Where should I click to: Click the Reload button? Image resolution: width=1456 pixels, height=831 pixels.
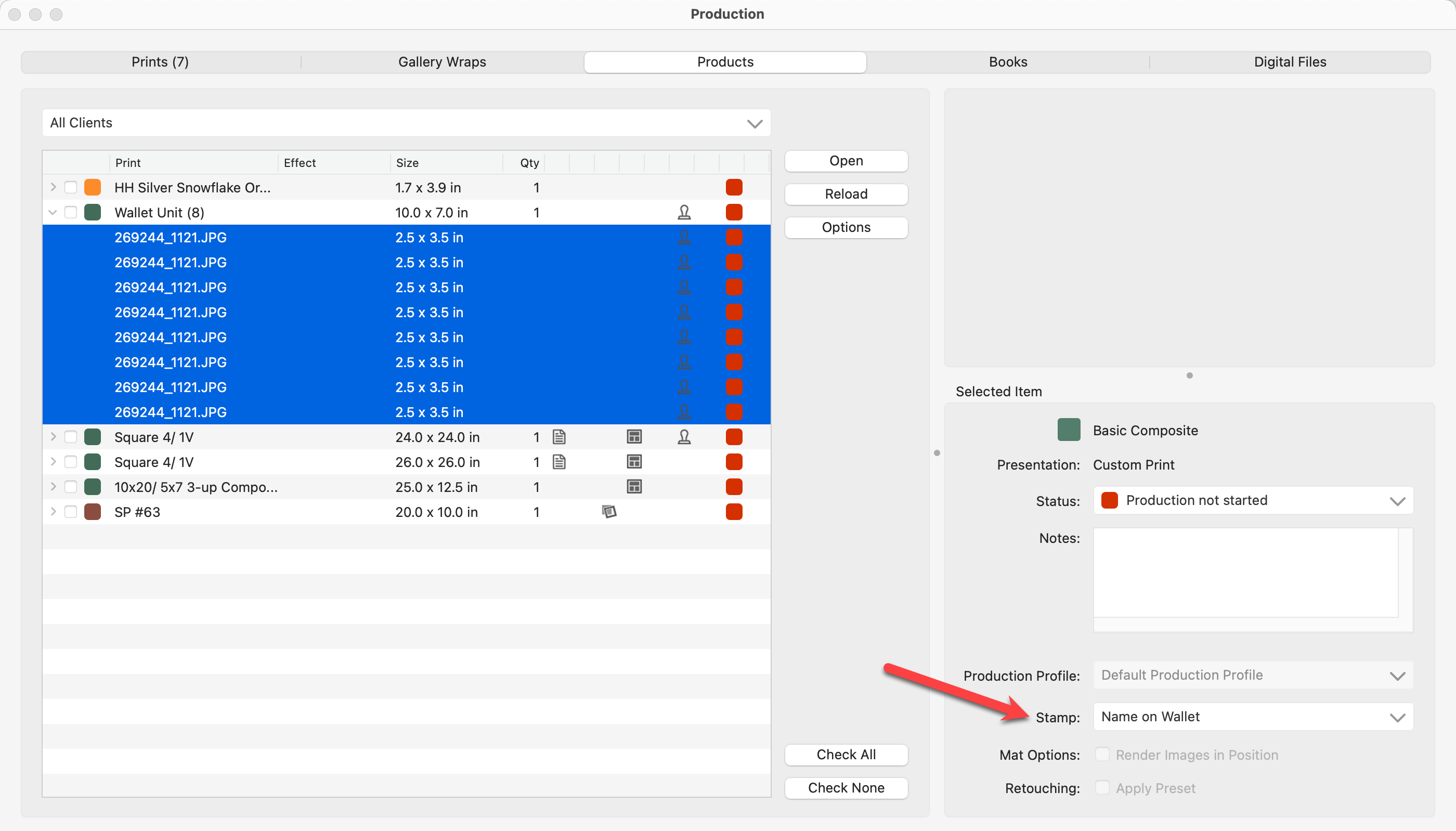pyautogui.click(x=846, y=194)
